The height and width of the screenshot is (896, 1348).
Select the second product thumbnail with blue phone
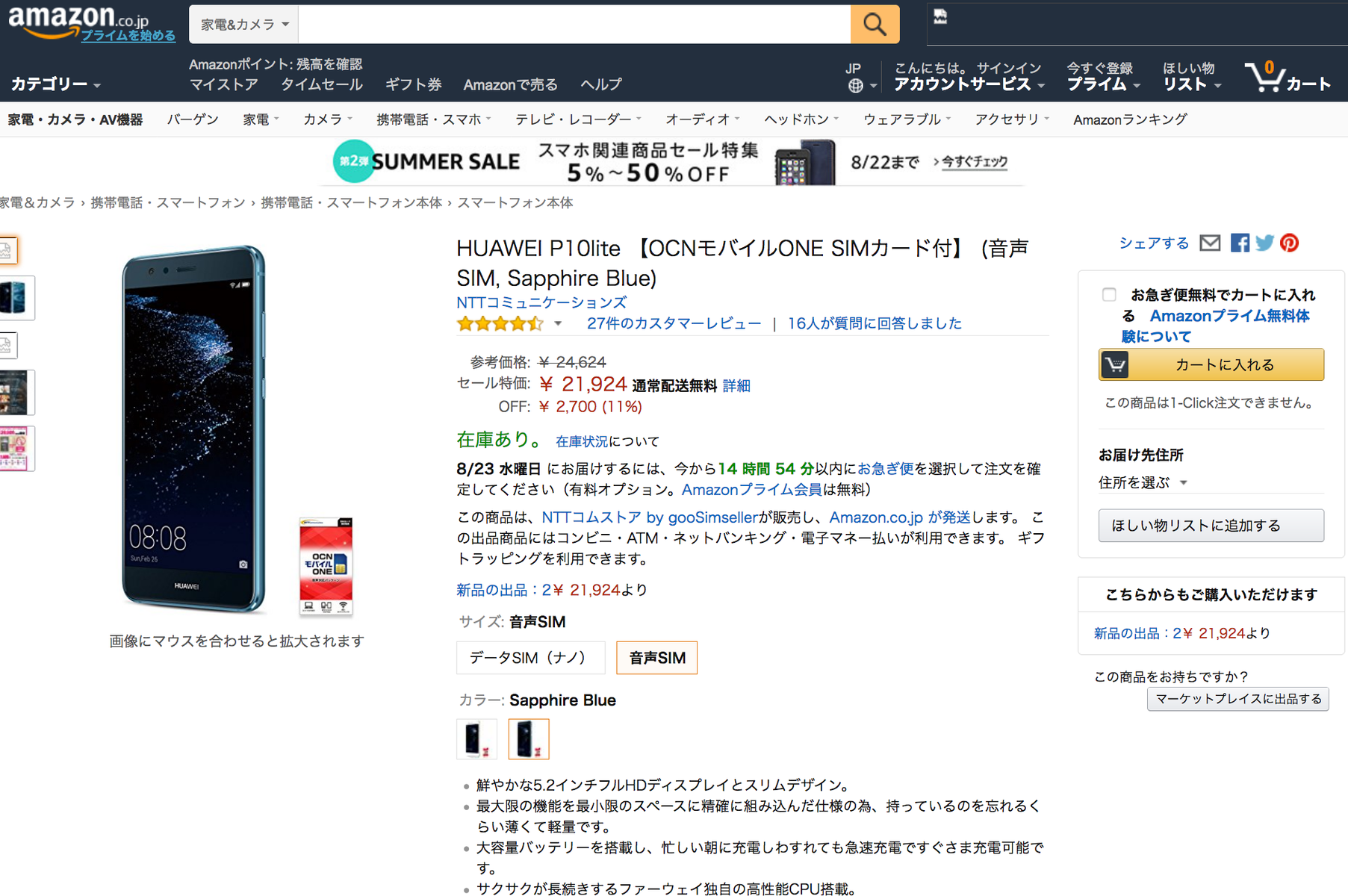coord(15,297)
